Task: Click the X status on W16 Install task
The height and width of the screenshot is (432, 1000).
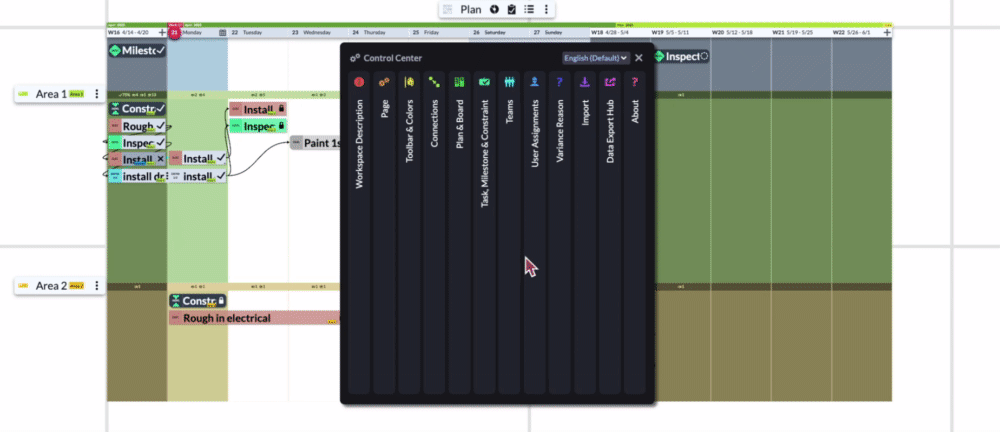Action: point(161,159)
